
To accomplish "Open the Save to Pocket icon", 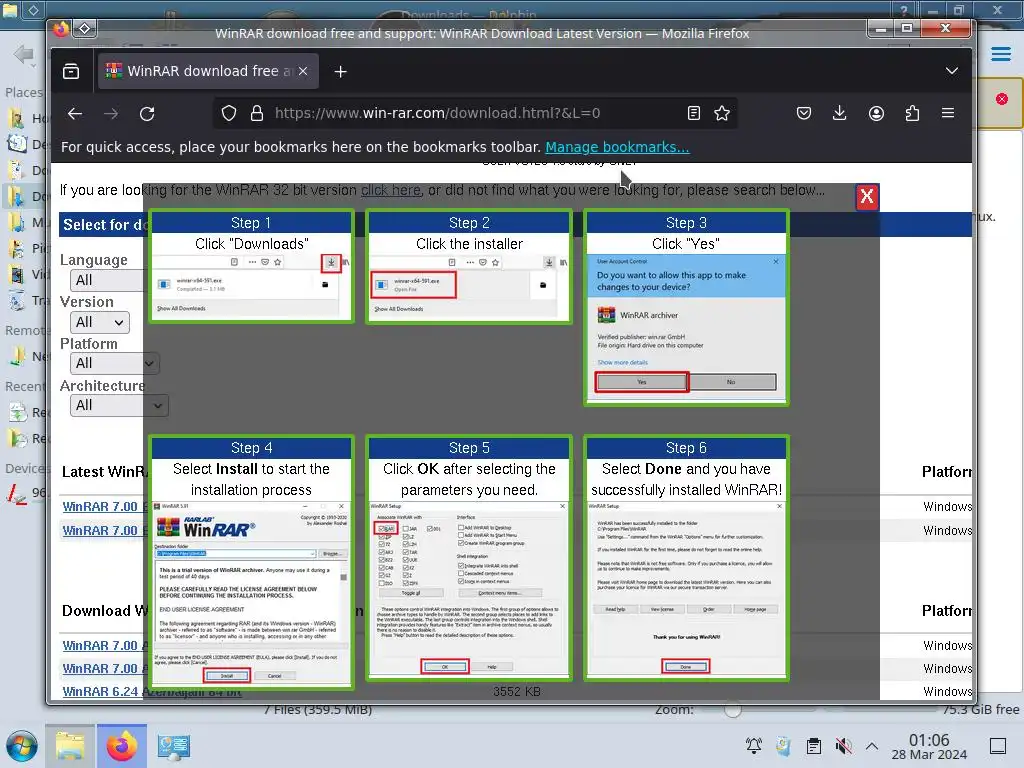I will click(x=804, y=113).
